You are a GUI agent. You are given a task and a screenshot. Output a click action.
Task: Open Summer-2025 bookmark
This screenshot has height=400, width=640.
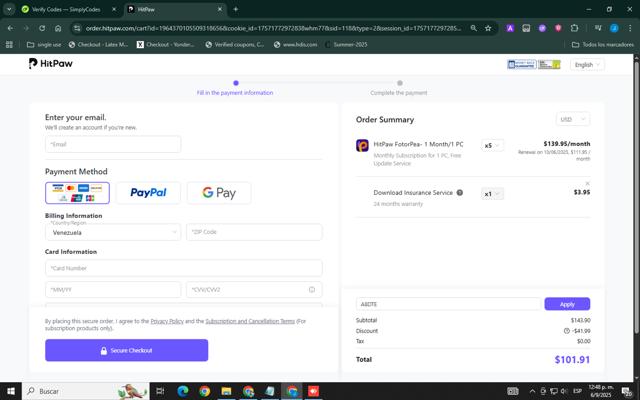(x=347, y=44)
